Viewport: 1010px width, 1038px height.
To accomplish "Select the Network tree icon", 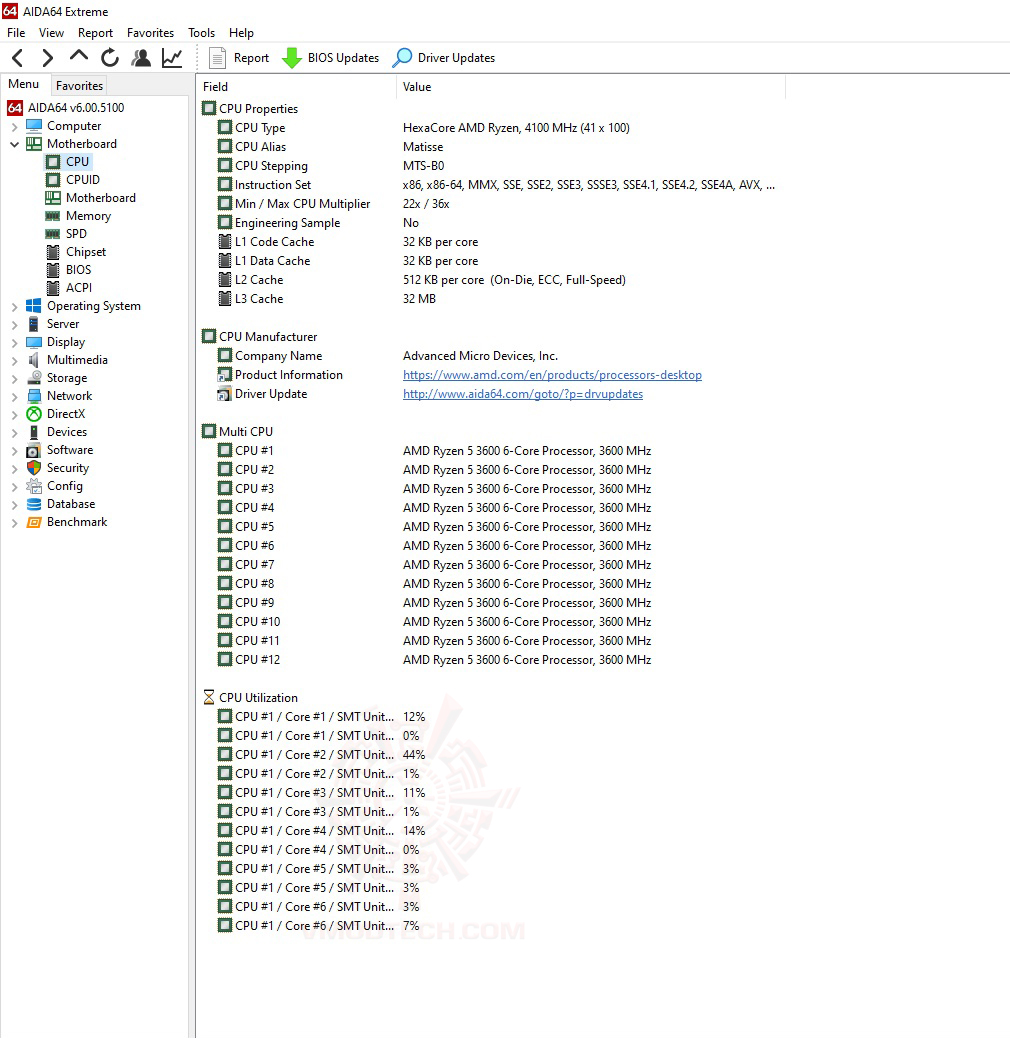I will pos(34,396).
